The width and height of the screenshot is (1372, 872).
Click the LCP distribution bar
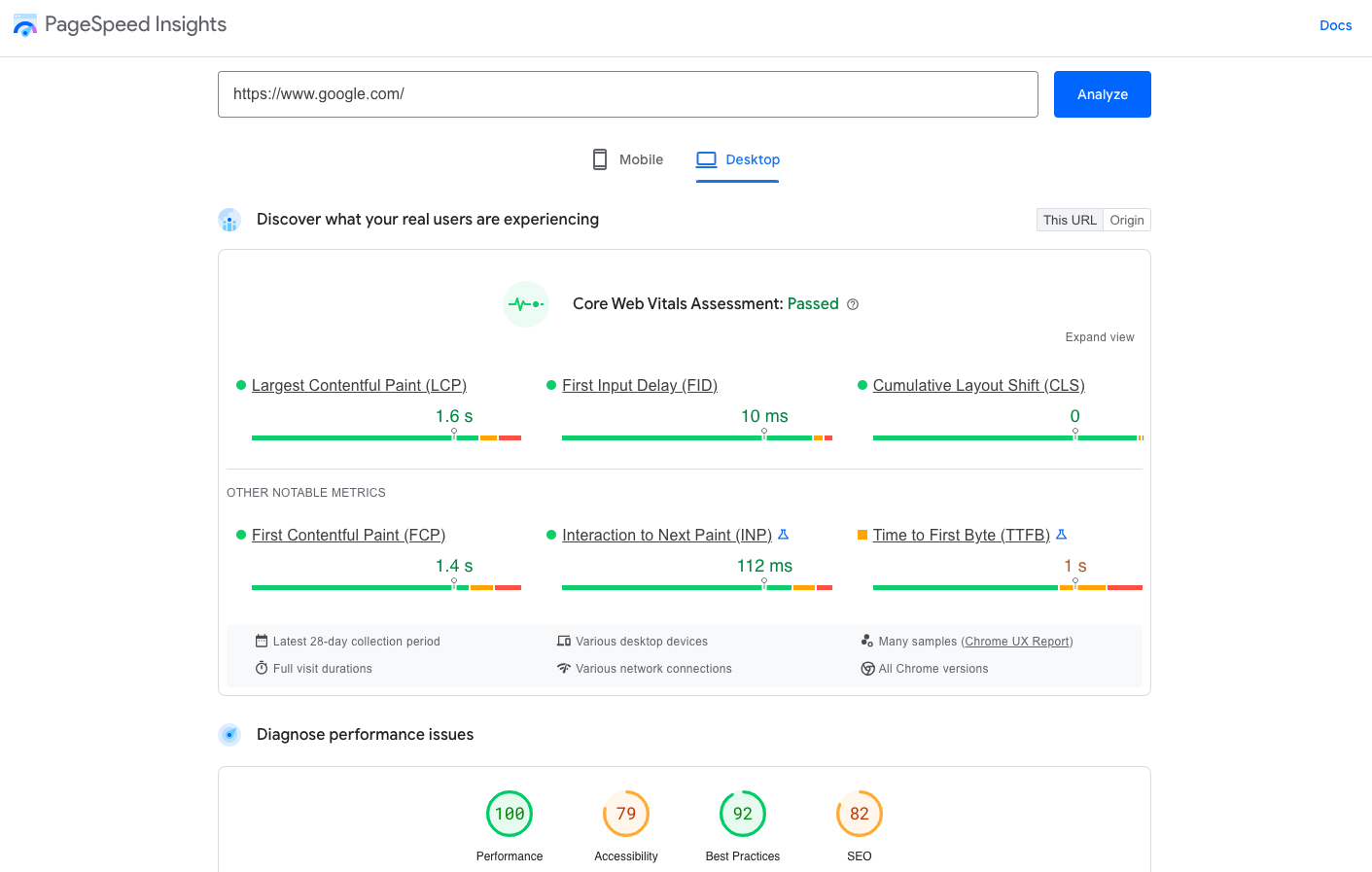click(386, 437)
